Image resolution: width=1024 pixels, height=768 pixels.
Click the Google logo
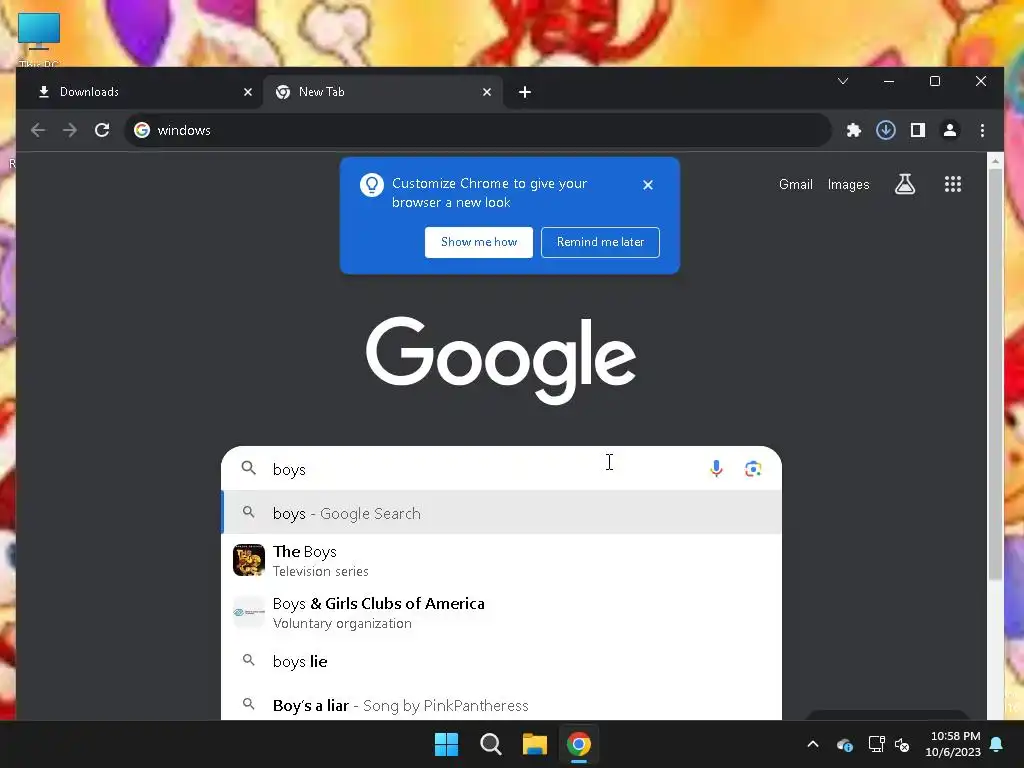(501, 360)
